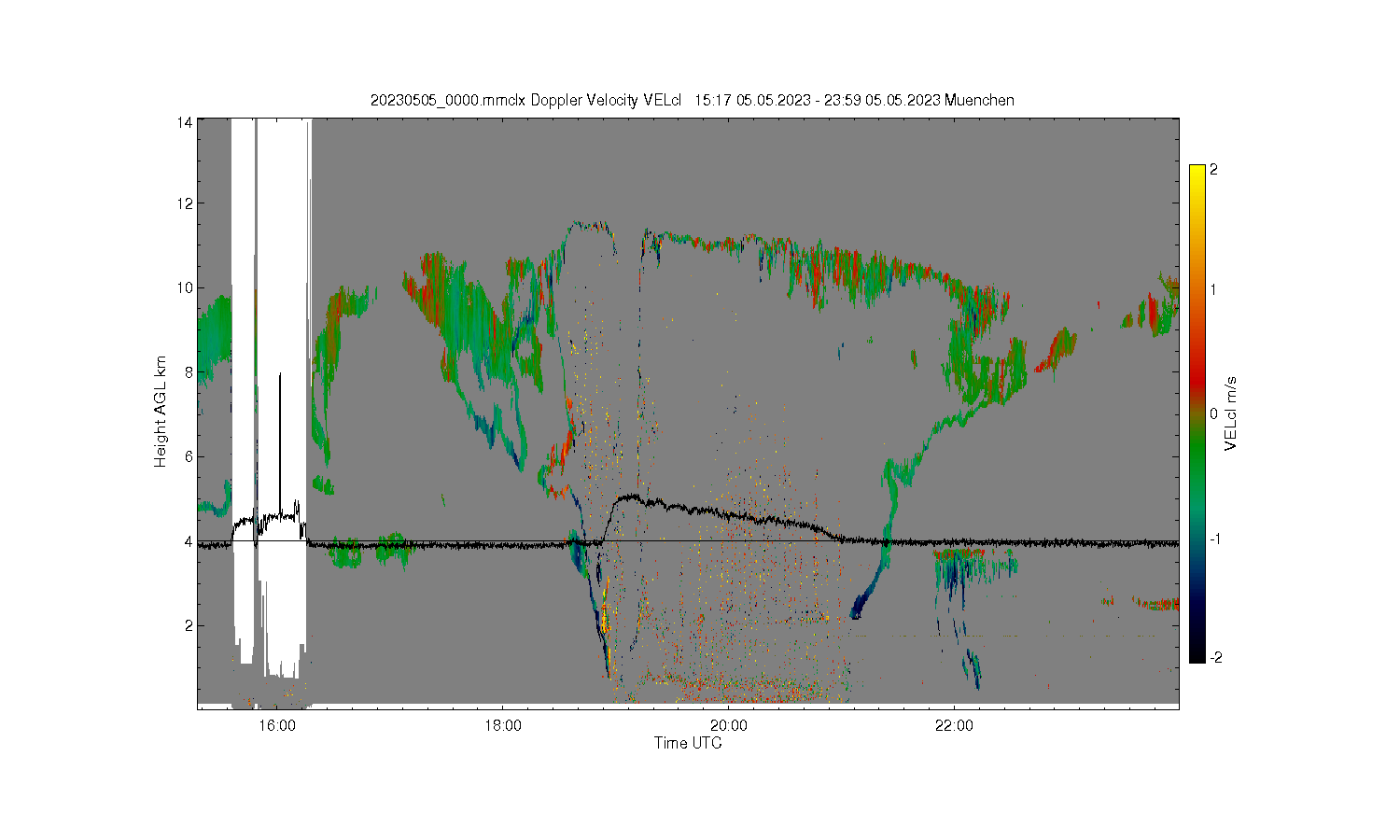
Task: Click the black bottom of the colorbar
Action: pyautogui.click(x=1197, y=653)
